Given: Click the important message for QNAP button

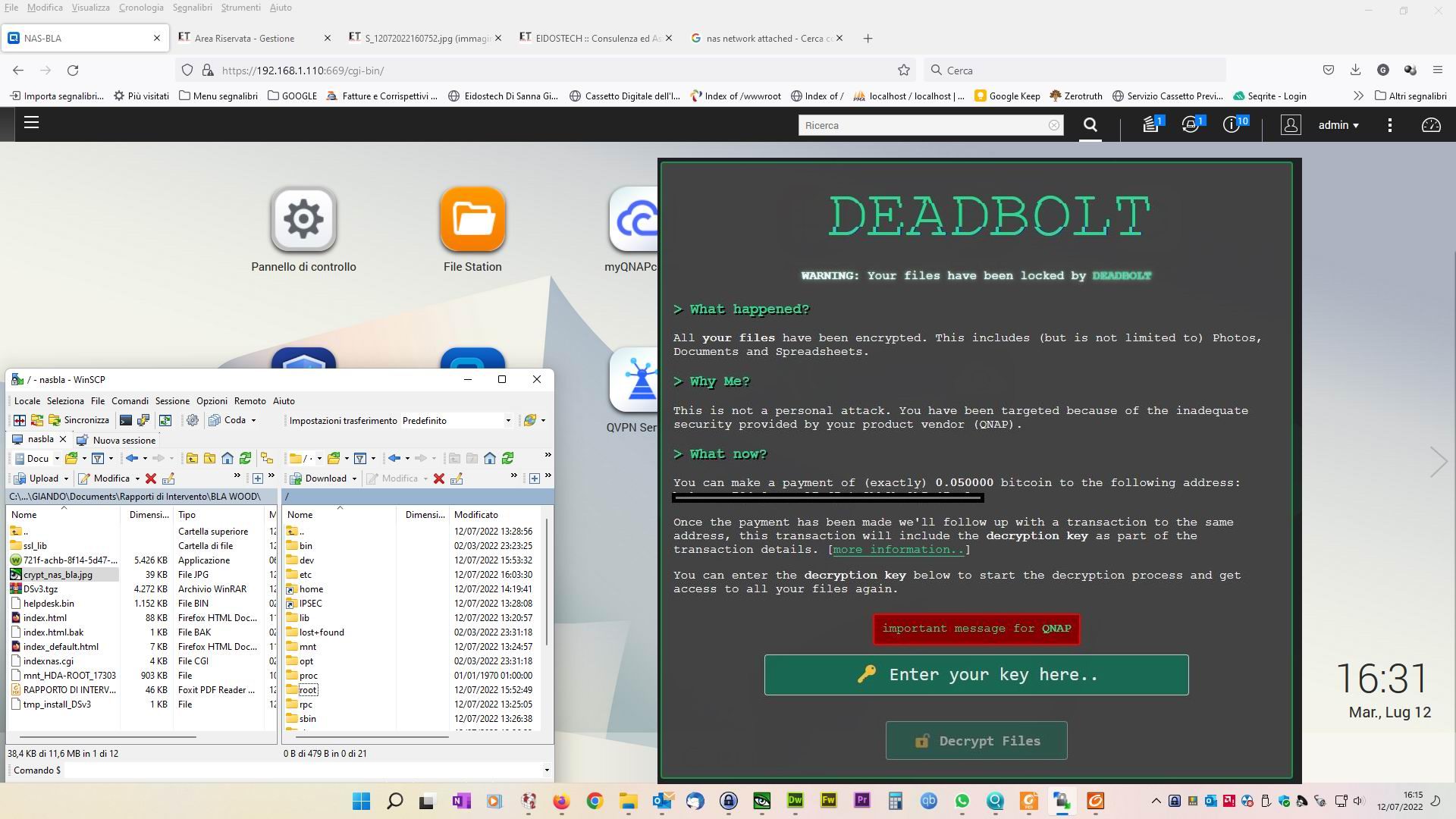Looking at the screenshot, I should click(976, 629).
